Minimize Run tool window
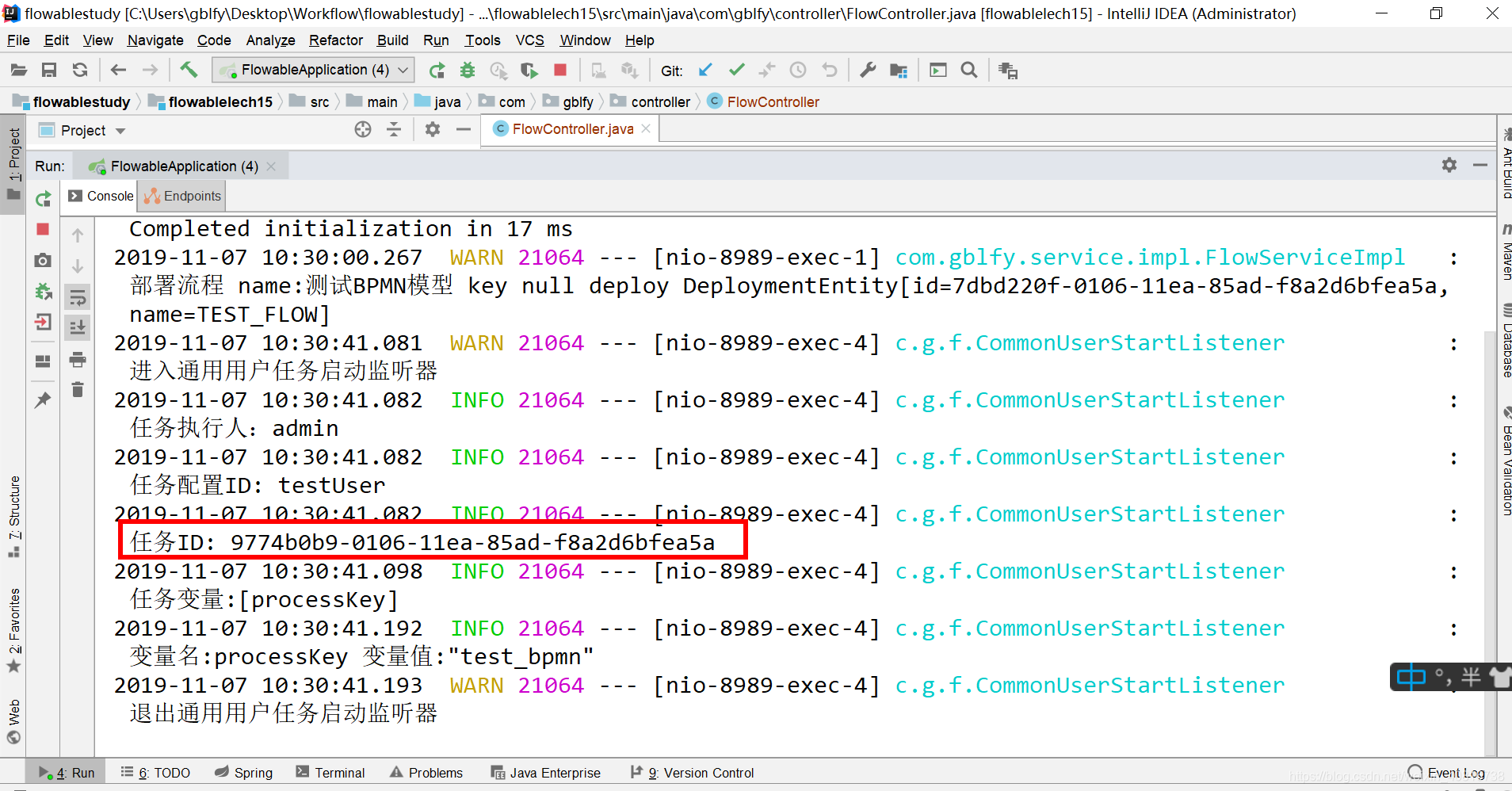 tap(1480, 165)
